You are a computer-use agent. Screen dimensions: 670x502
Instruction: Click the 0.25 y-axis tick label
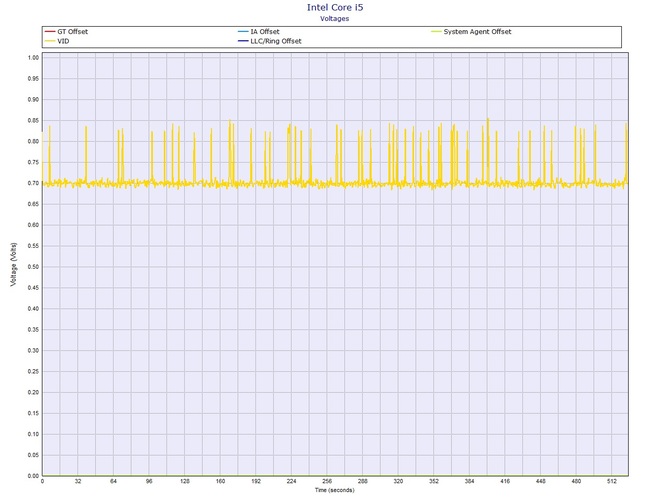(33, 372)
